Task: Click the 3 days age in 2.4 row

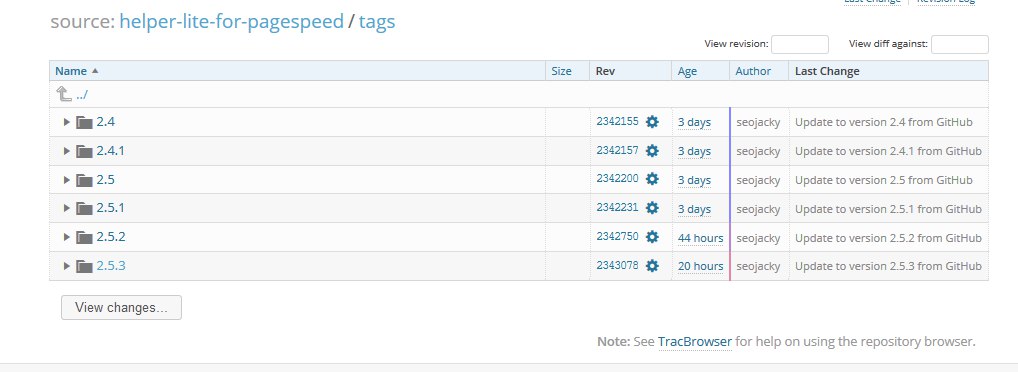Action: click(694, 122)
